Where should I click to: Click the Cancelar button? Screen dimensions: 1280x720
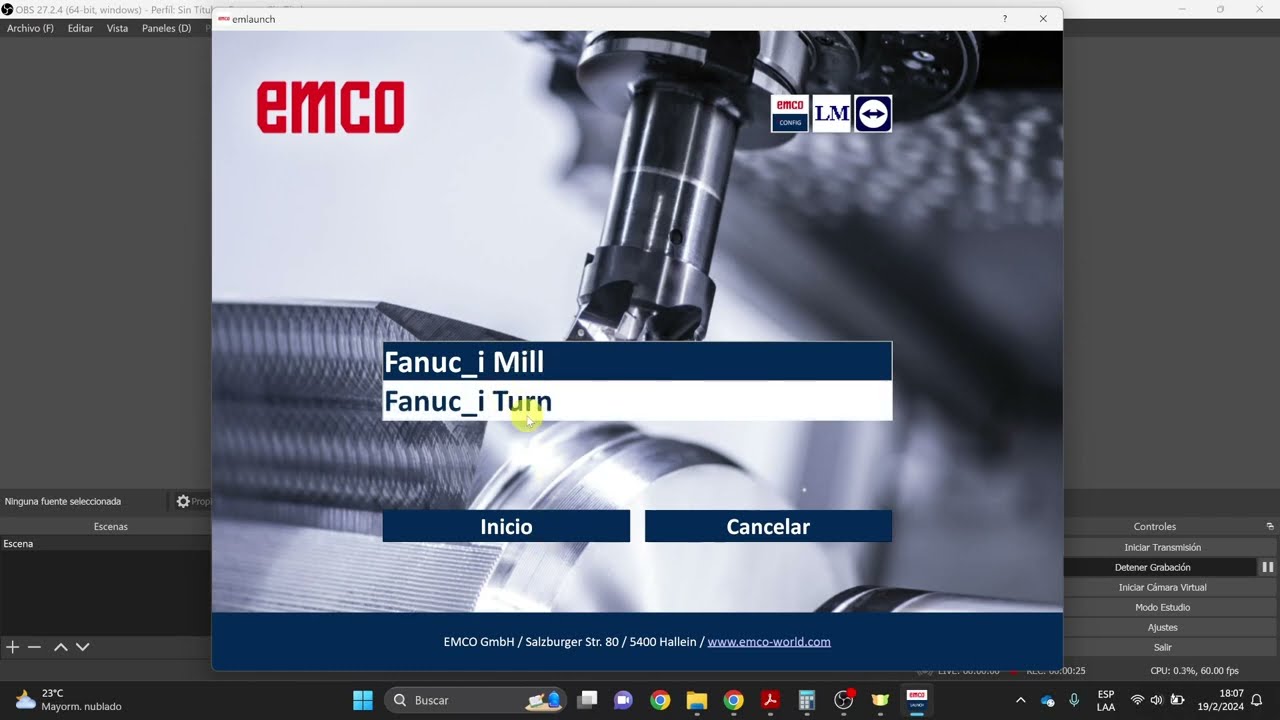(x=768, y=526)
